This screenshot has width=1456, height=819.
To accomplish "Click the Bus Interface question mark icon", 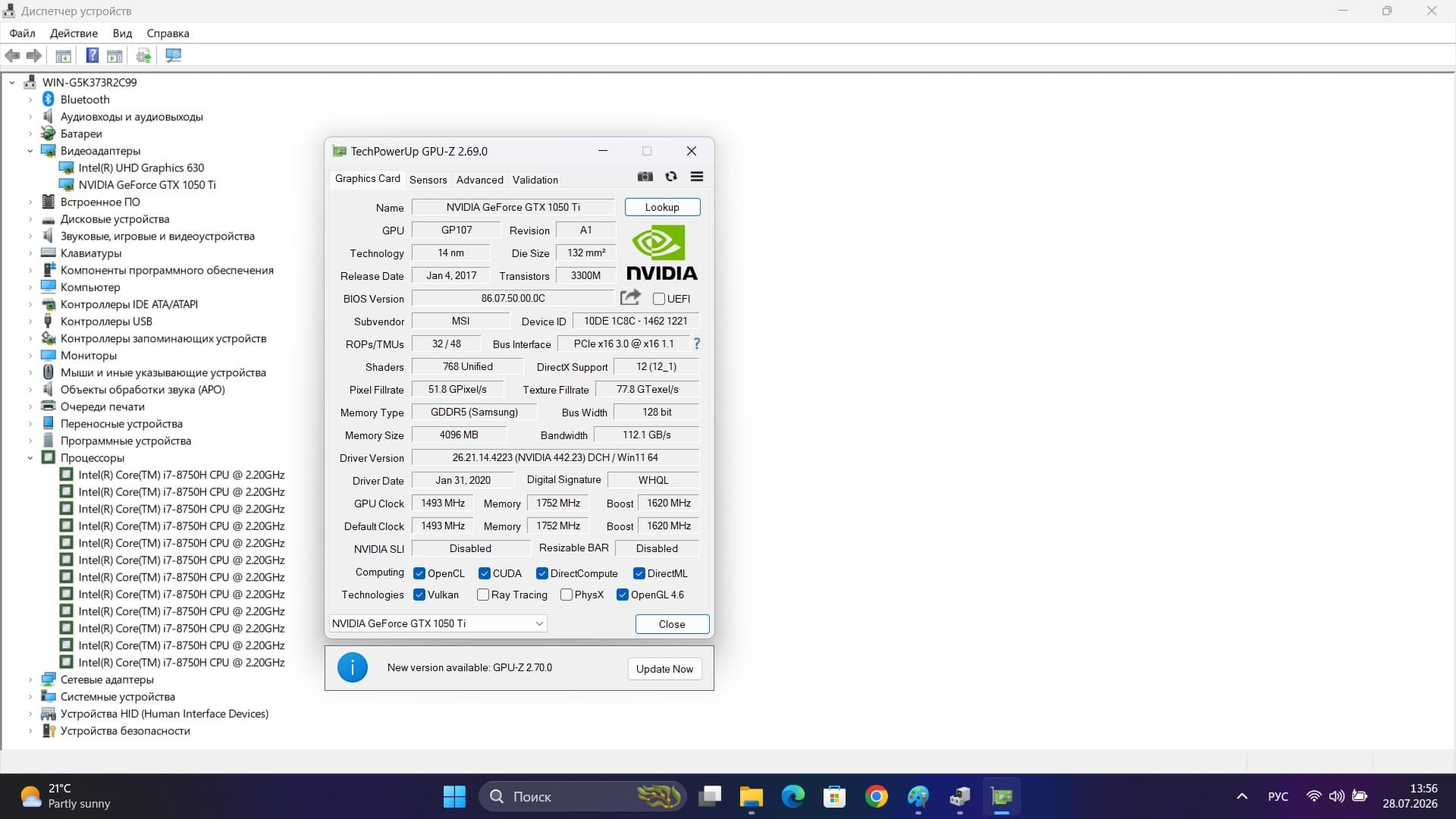I will (x=697, y=344).
